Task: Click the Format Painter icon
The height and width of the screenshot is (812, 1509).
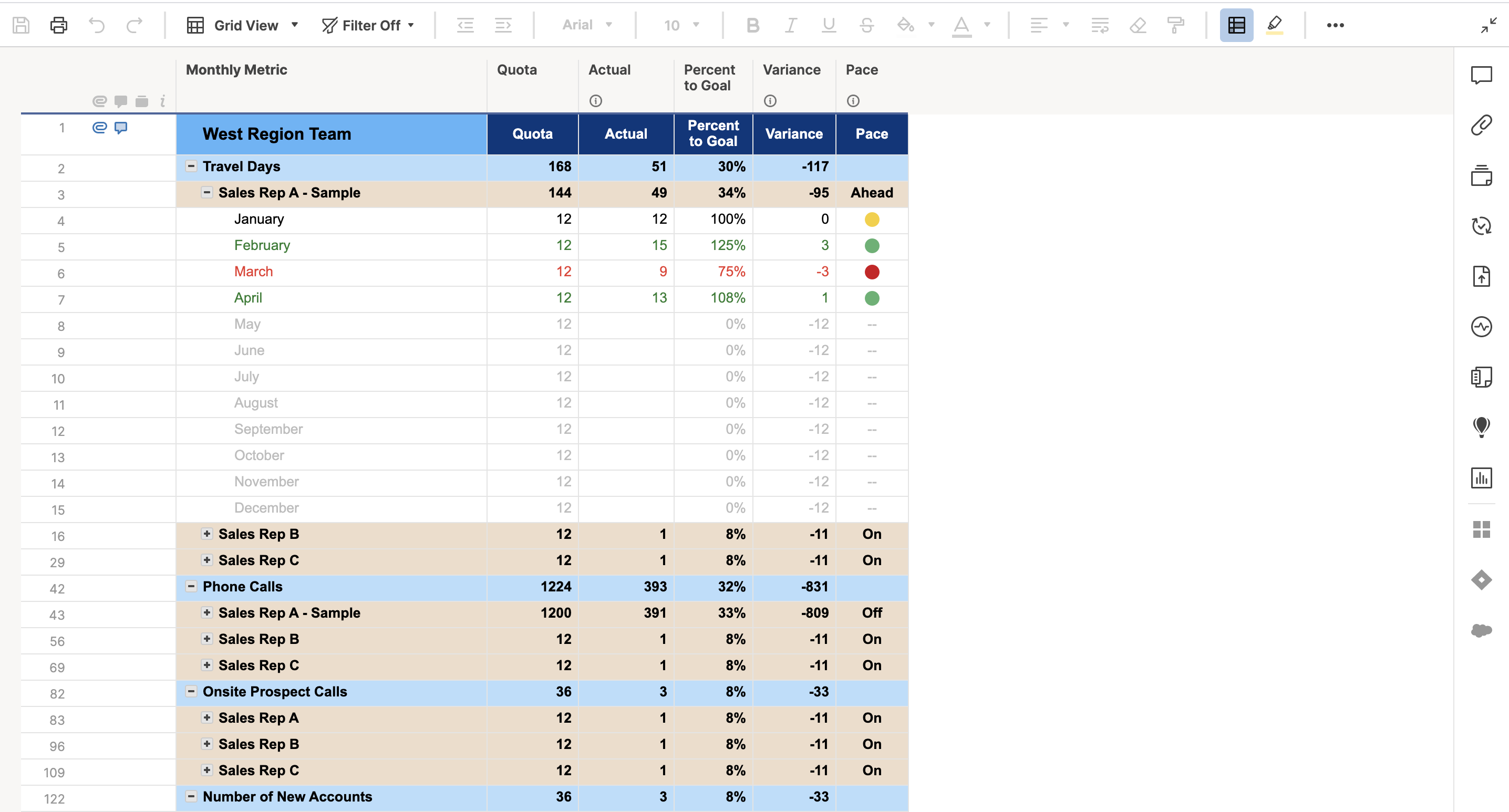Action: click(1175, 25)
